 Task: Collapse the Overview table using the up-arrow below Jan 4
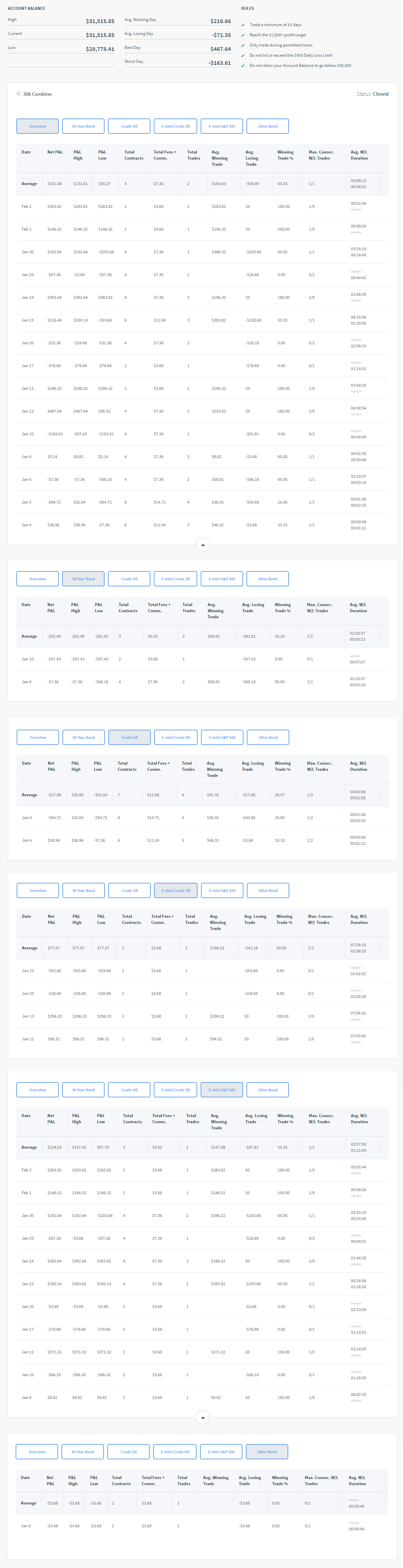[203, 545]
